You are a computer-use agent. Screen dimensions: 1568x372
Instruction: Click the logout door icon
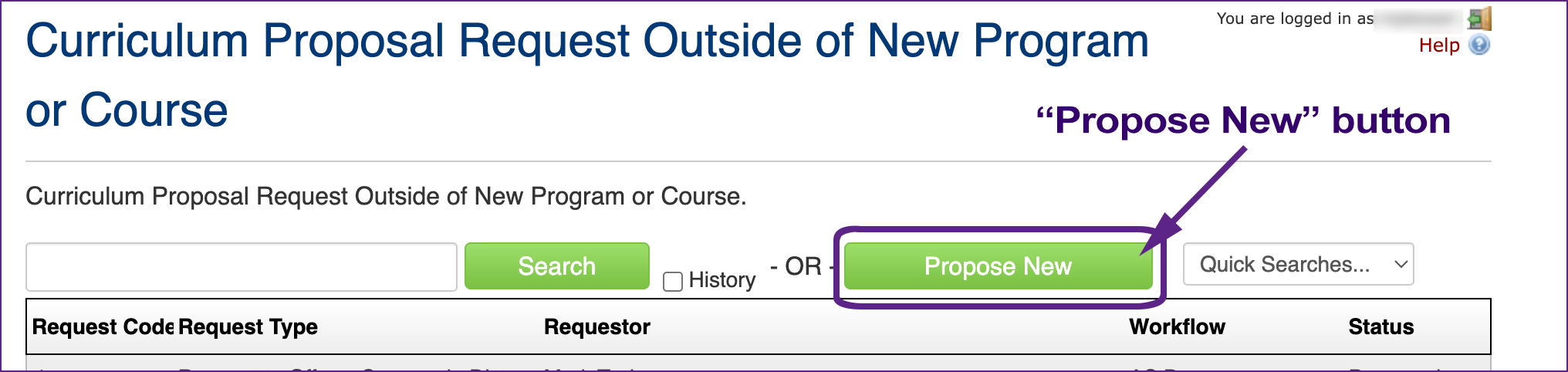(x=1479, y=19)
